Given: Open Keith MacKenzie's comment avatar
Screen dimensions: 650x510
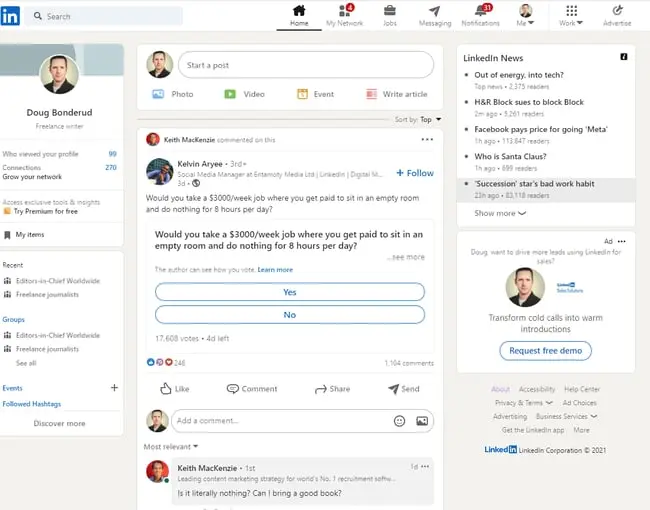Looking at the screenshot, I should point(158,471).
